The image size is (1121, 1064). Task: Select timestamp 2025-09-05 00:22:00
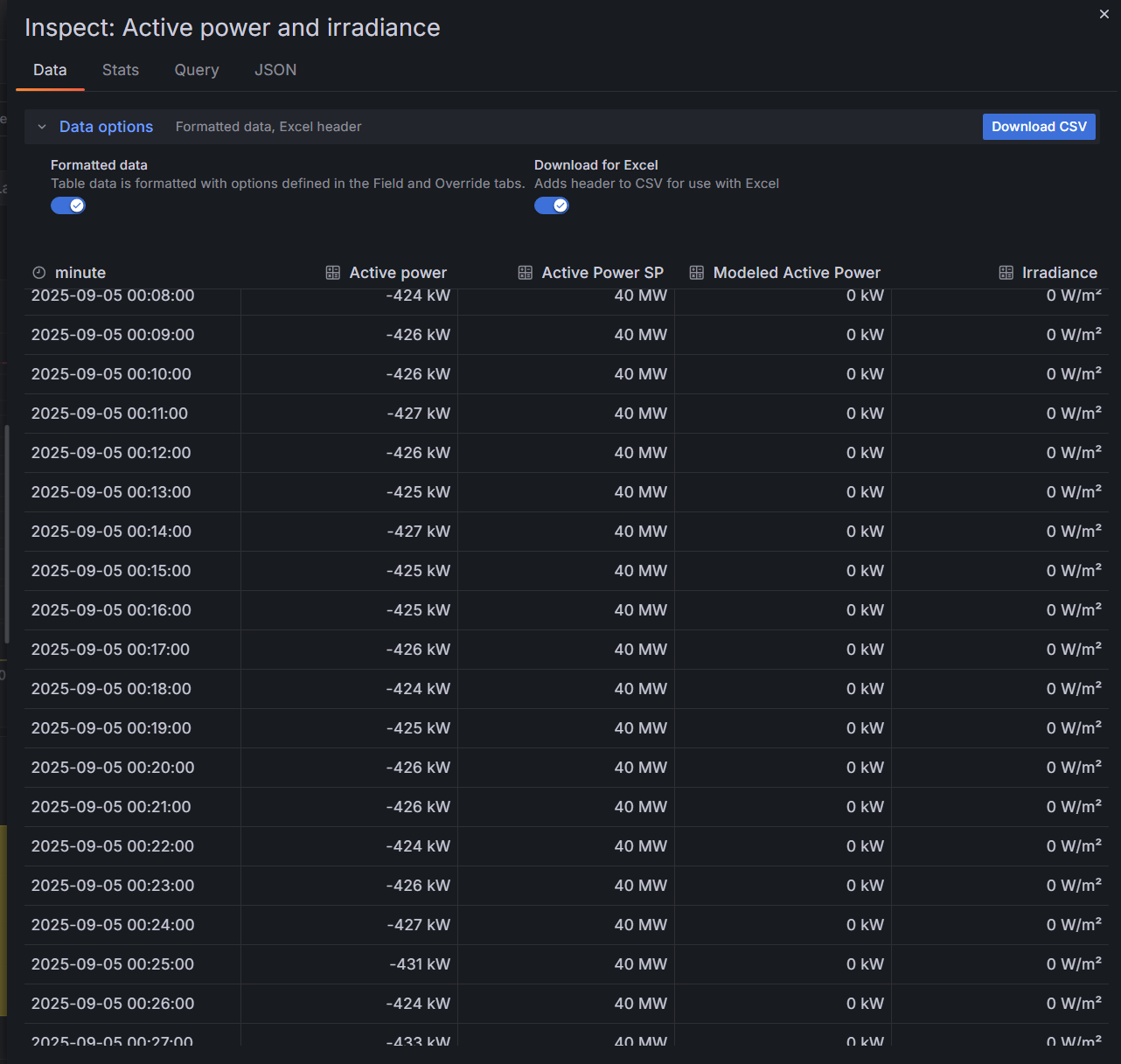(113, 846)
